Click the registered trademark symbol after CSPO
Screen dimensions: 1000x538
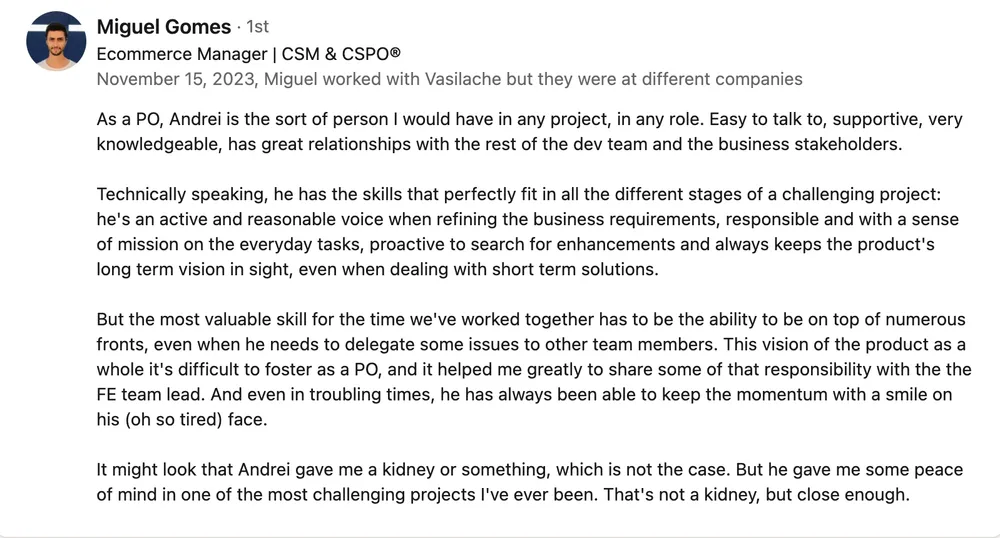click(395, 52)
